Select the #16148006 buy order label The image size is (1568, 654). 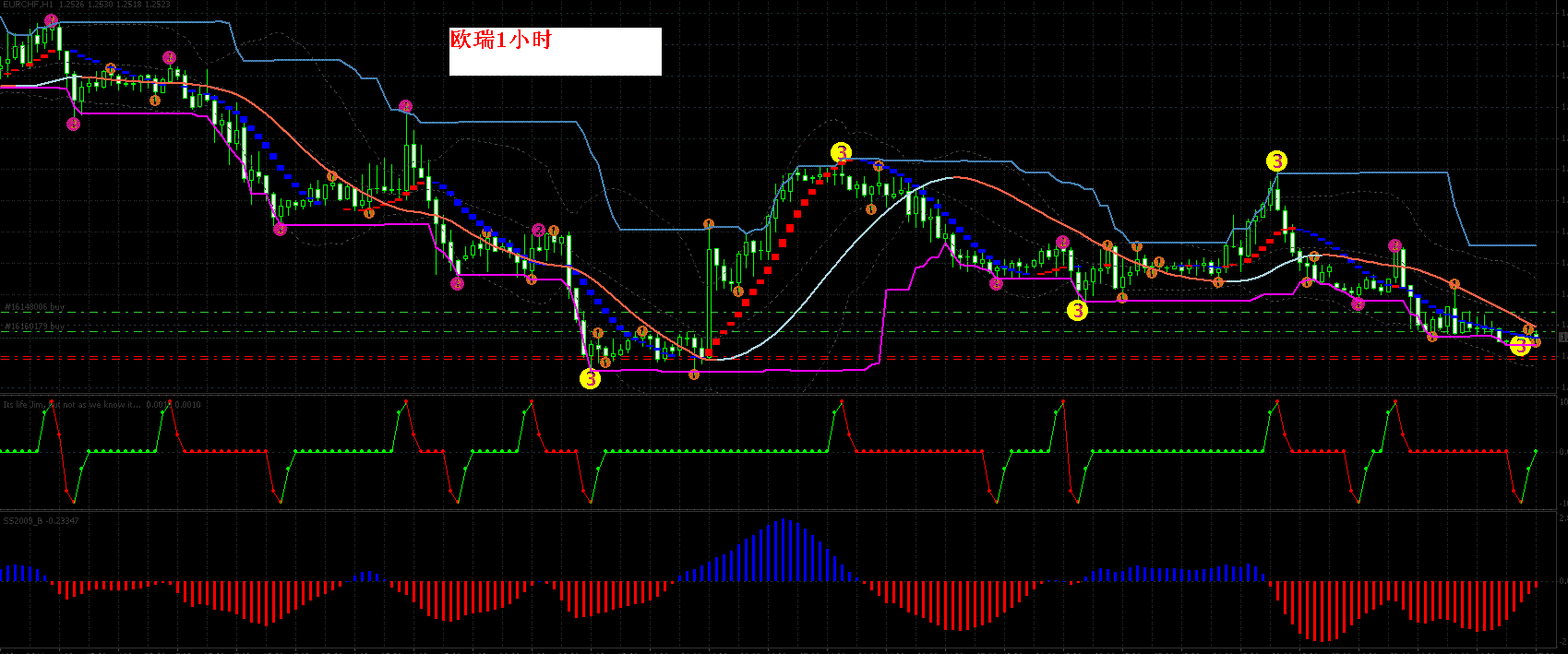pyautogui.click(x=34, y=307)
